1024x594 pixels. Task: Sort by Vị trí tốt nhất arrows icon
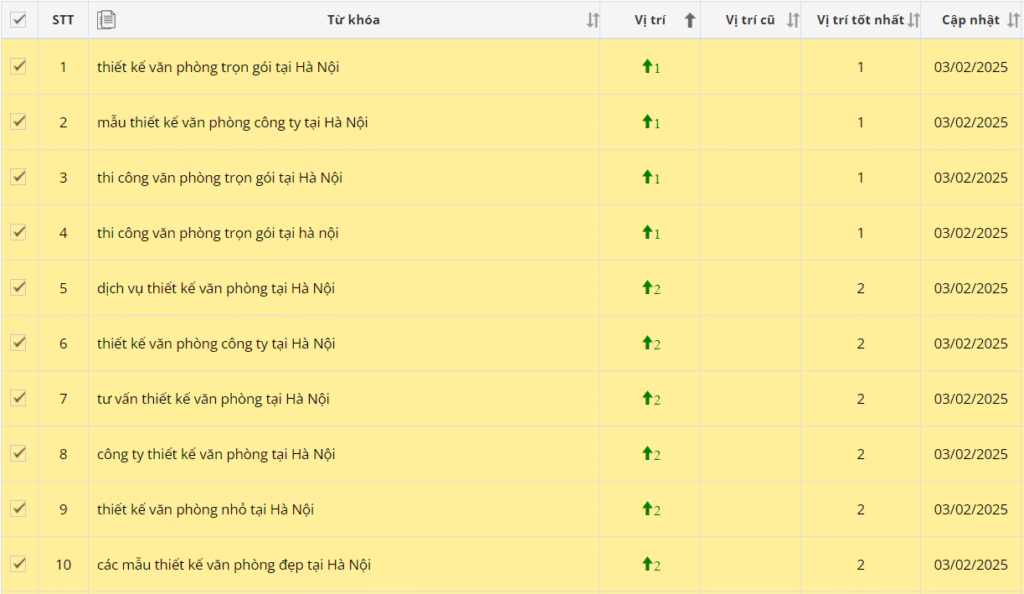(x=912, y=20)
